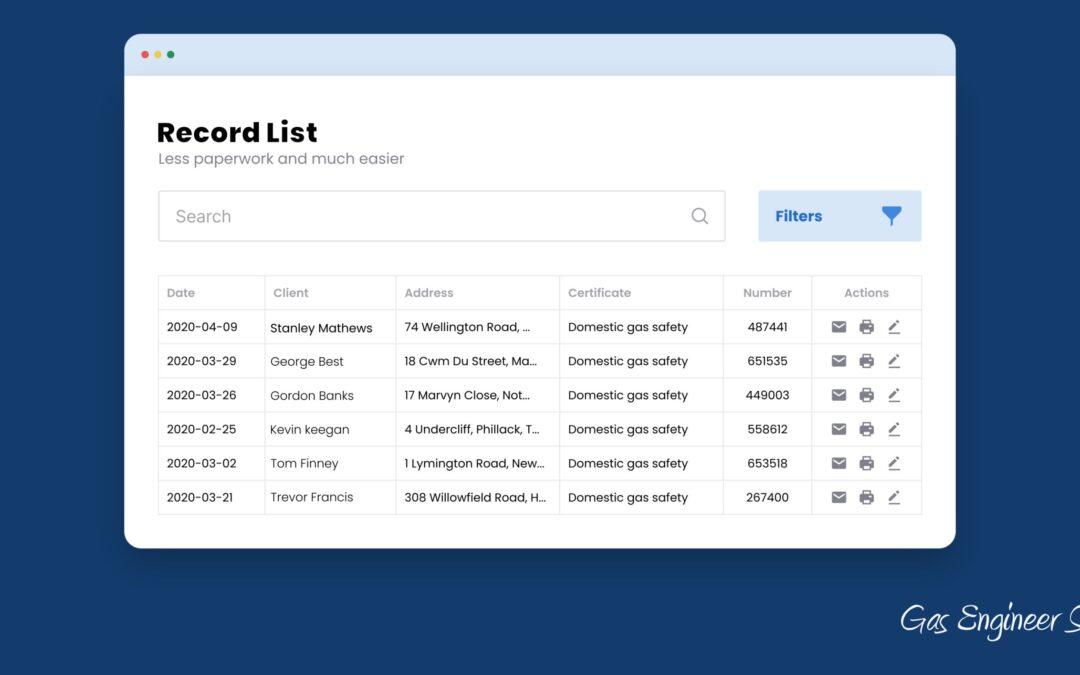Click the Gas Engineer logo text
The image size is (1080, 675).
tap(985, 621)
